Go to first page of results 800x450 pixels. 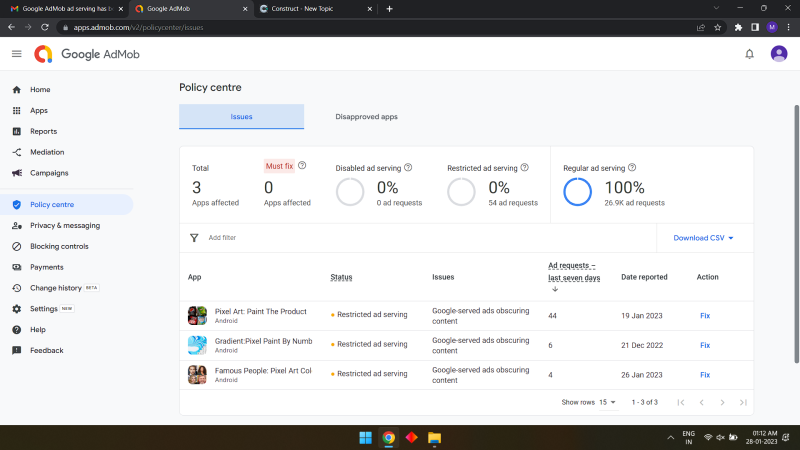tap(681, 402)
